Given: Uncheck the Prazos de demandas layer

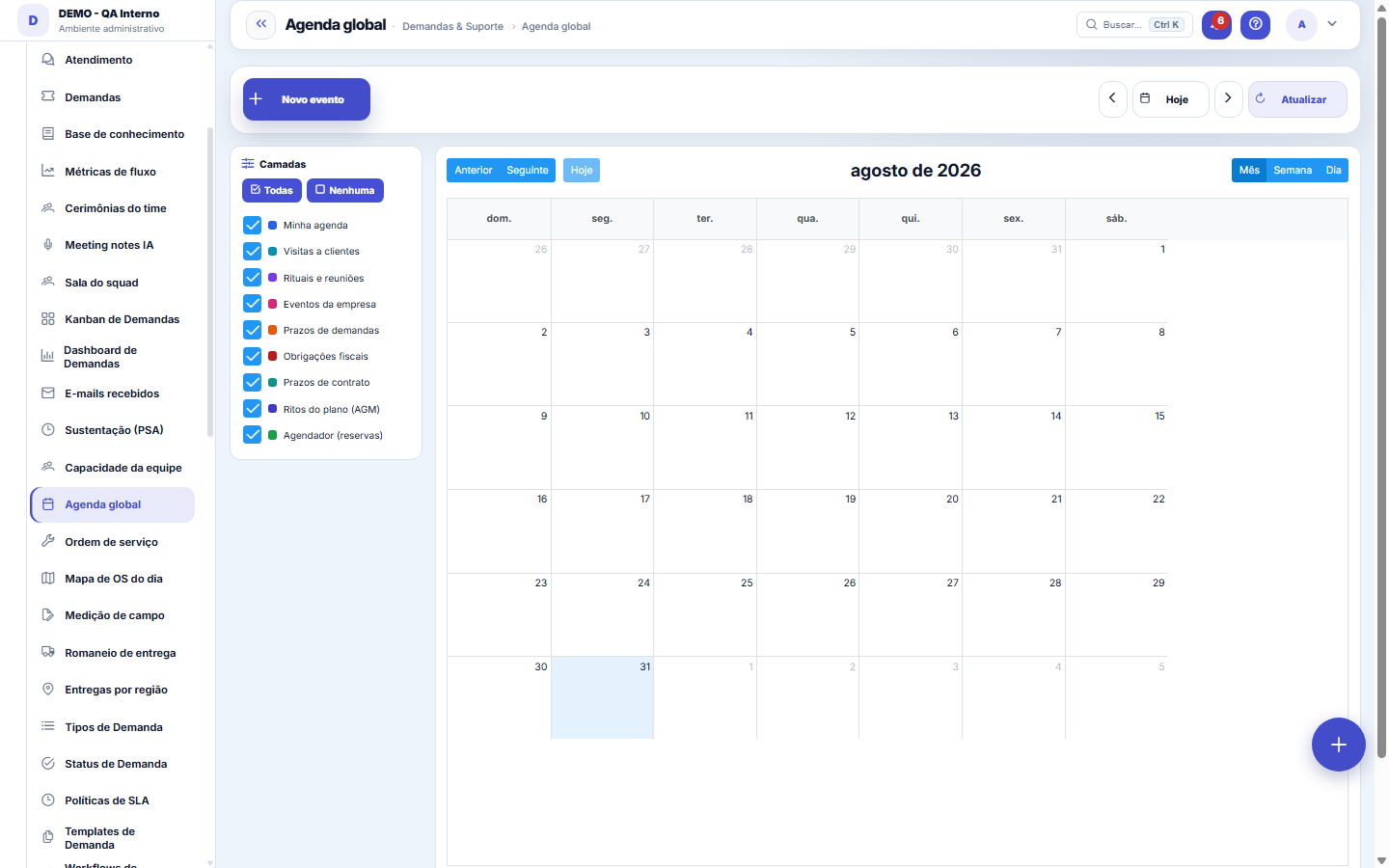Looking at the screenshot, I should pos(253,330).
